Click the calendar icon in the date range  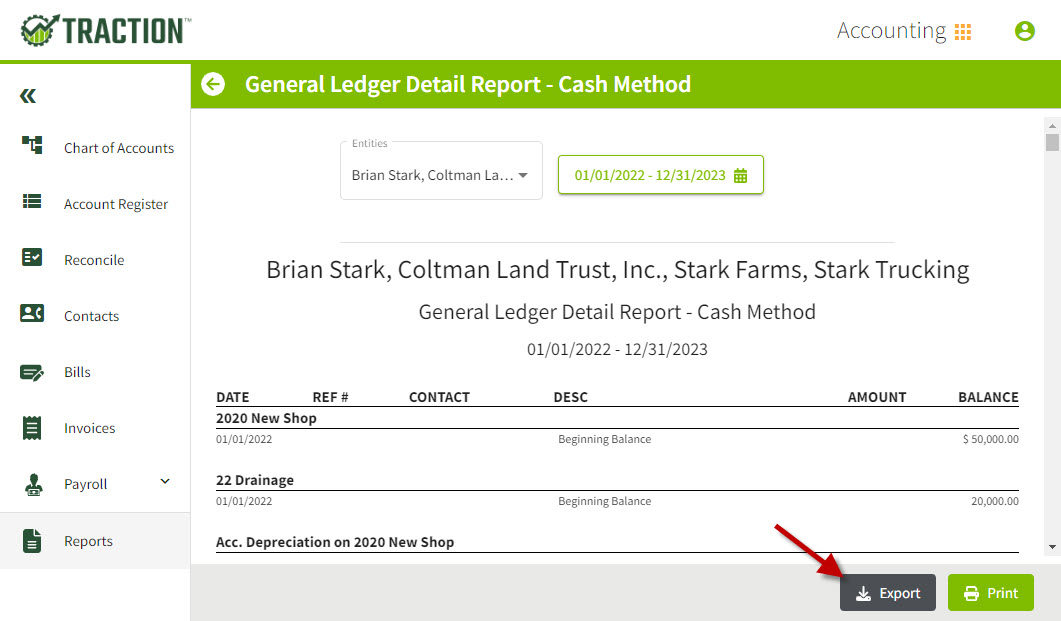pos(739,174)
